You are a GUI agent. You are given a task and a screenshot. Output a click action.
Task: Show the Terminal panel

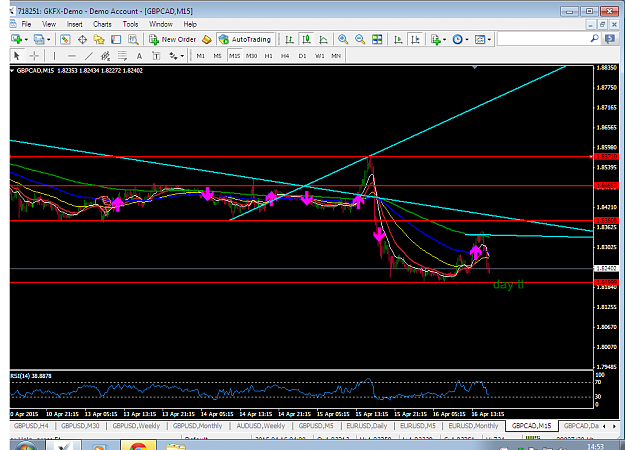116,39
